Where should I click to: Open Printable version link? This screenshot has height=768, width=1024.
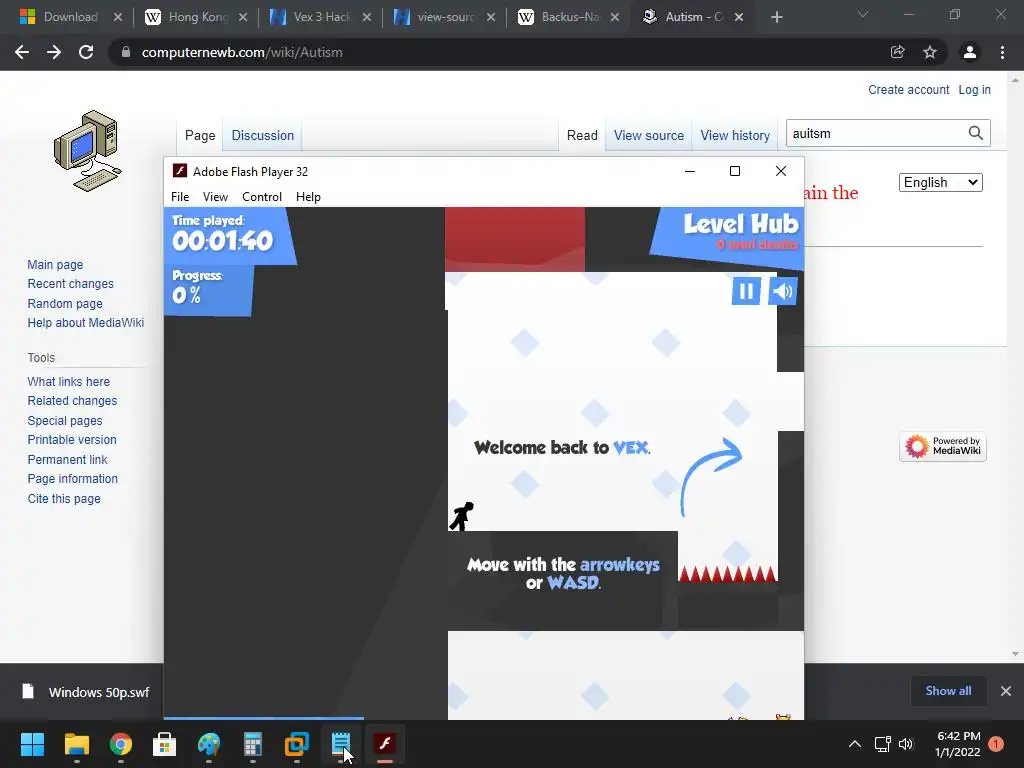point(72,440)
